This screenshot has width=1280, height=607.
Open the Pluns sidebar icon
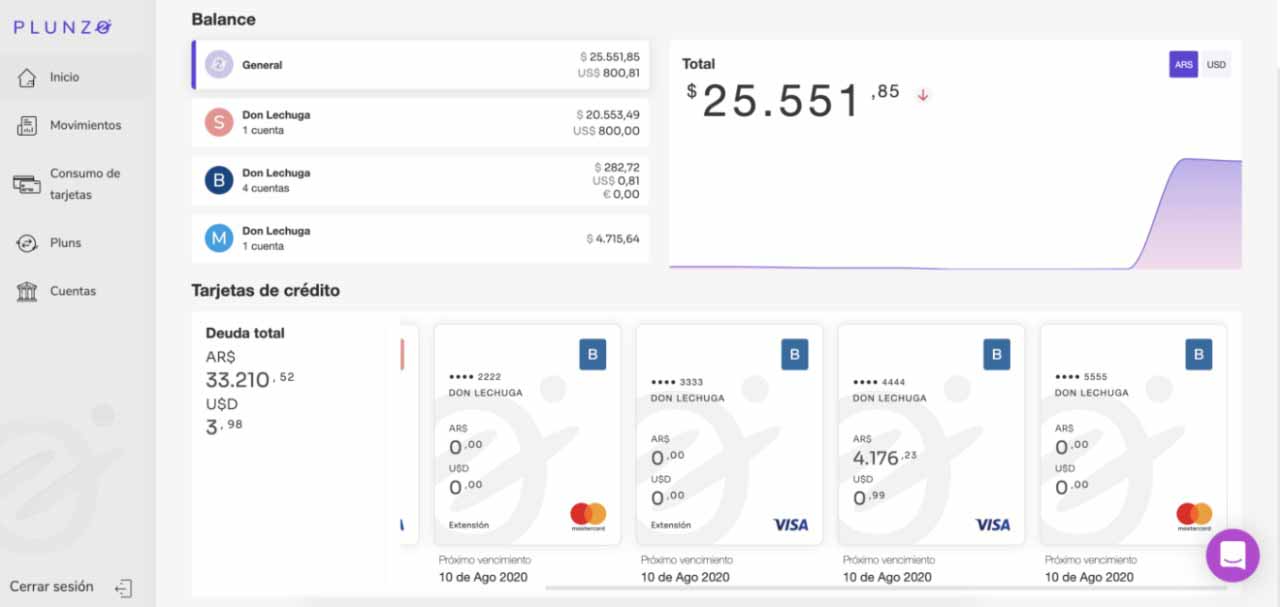[x=28, y=243]
